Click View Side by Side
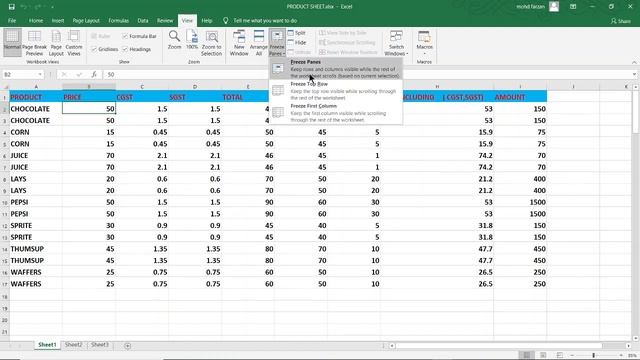Viewport: 640px width, 360px height. tap(343, 33)
